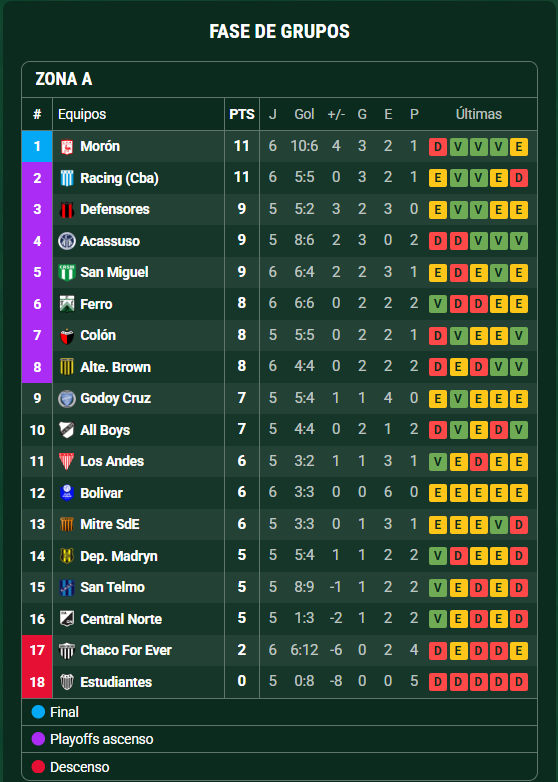Click the All Boys team name

105,430
